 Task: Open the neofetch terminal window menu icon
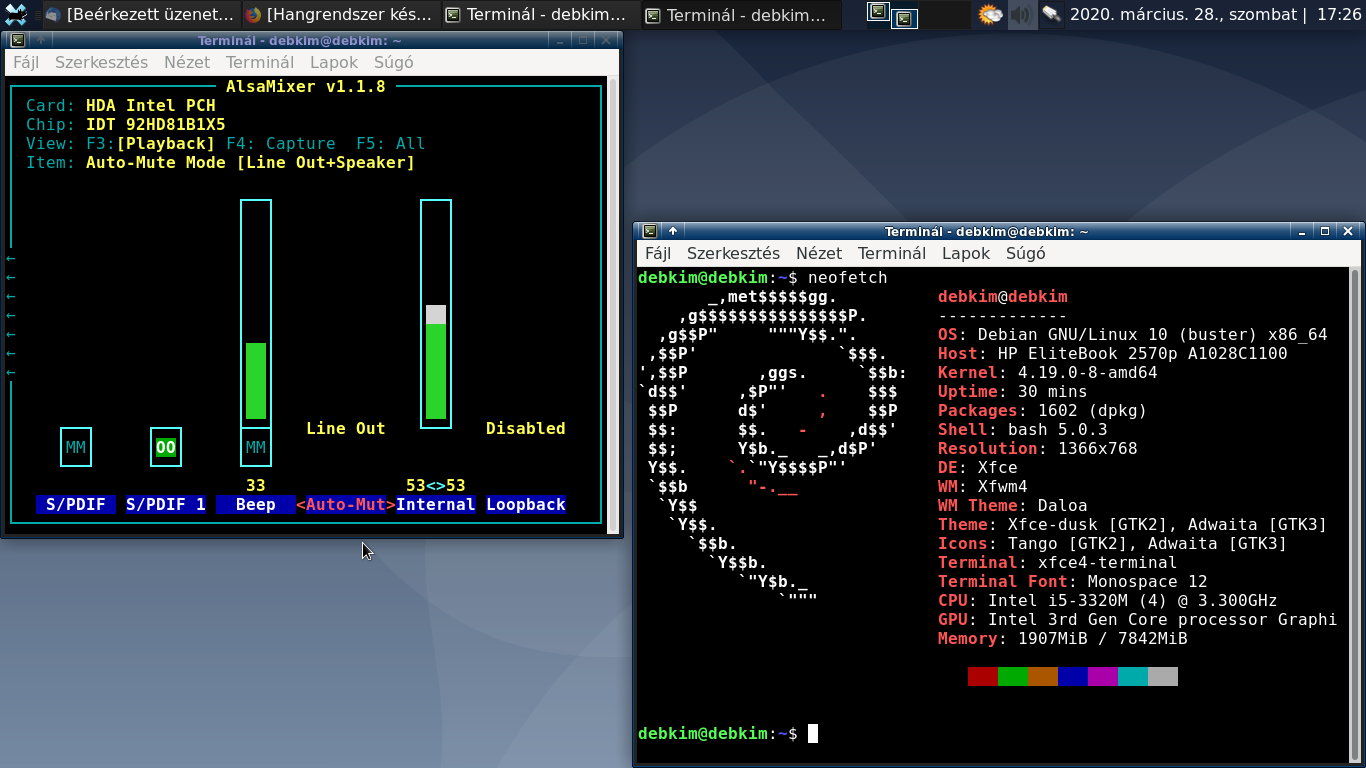(x=650, y=231)
